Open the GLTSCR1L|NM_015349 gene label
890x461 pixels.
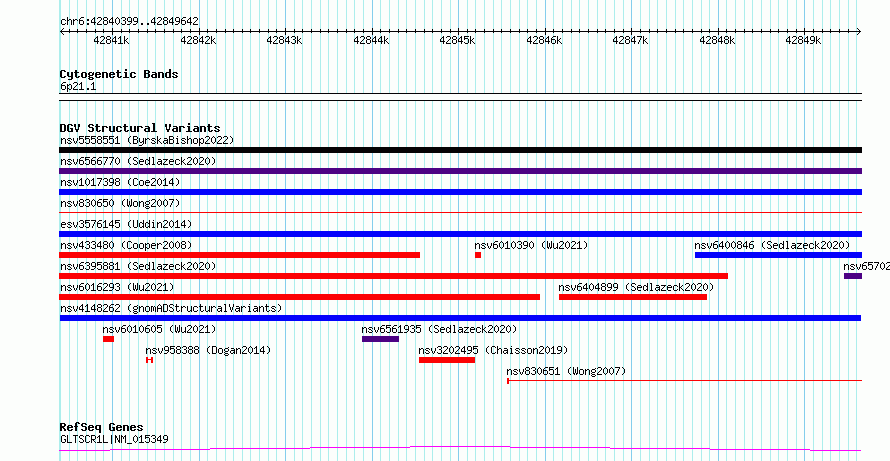click(114, 439)
